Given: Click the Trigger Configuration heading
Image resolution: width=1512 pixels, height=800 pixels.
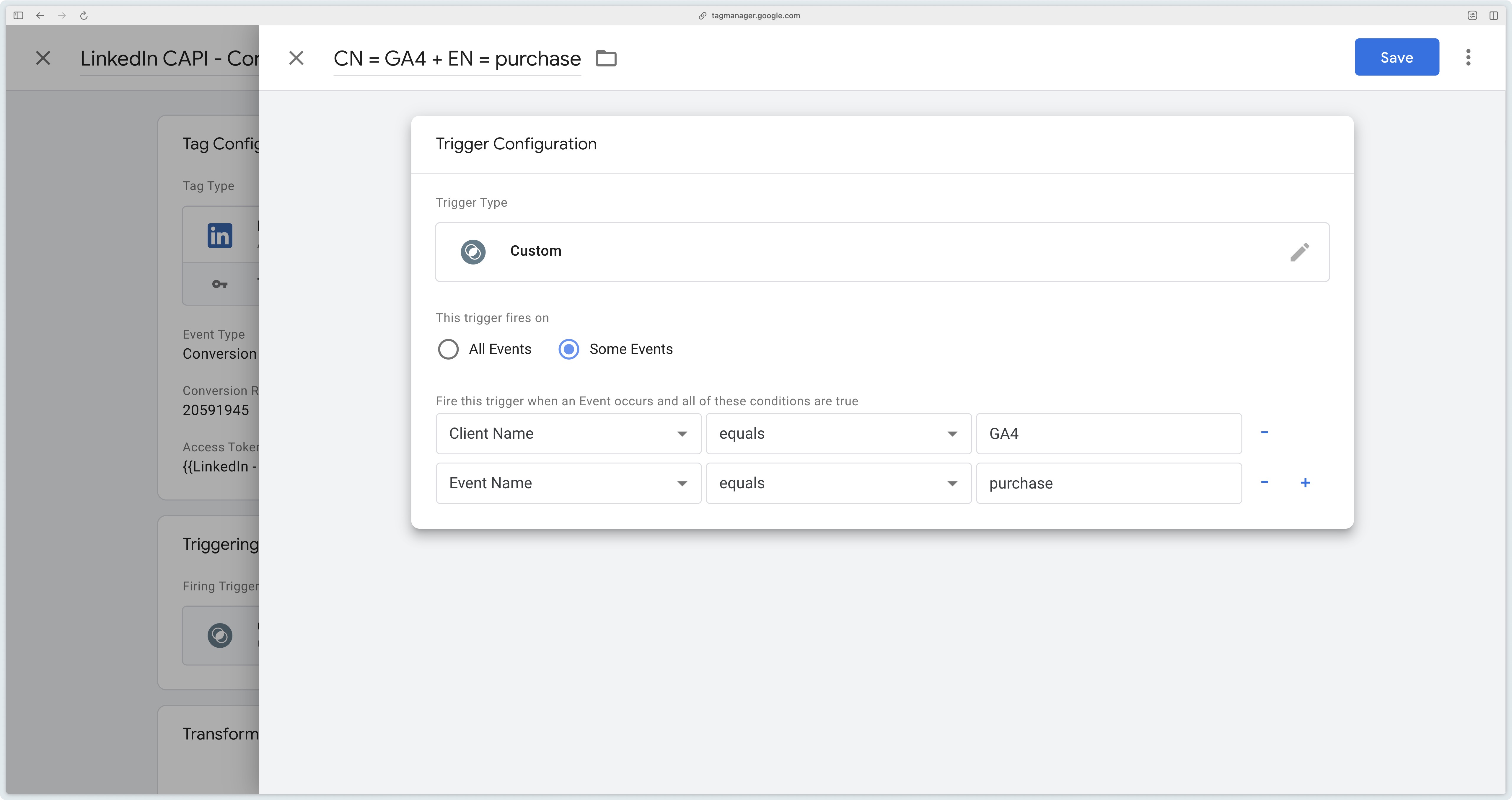Looking at the screenshot, I should point(516,144).
